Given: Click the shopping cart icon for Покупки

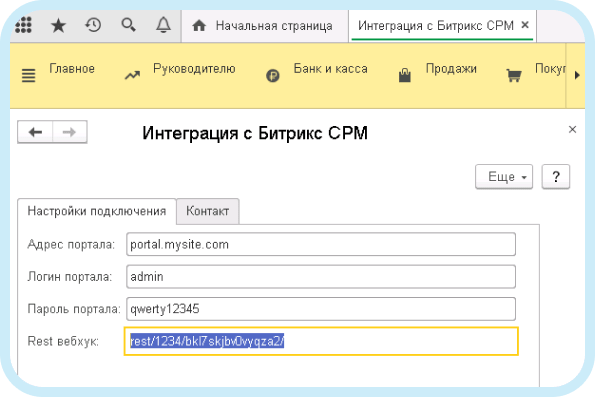Looking at the screenshot, I should coord(514,76).
